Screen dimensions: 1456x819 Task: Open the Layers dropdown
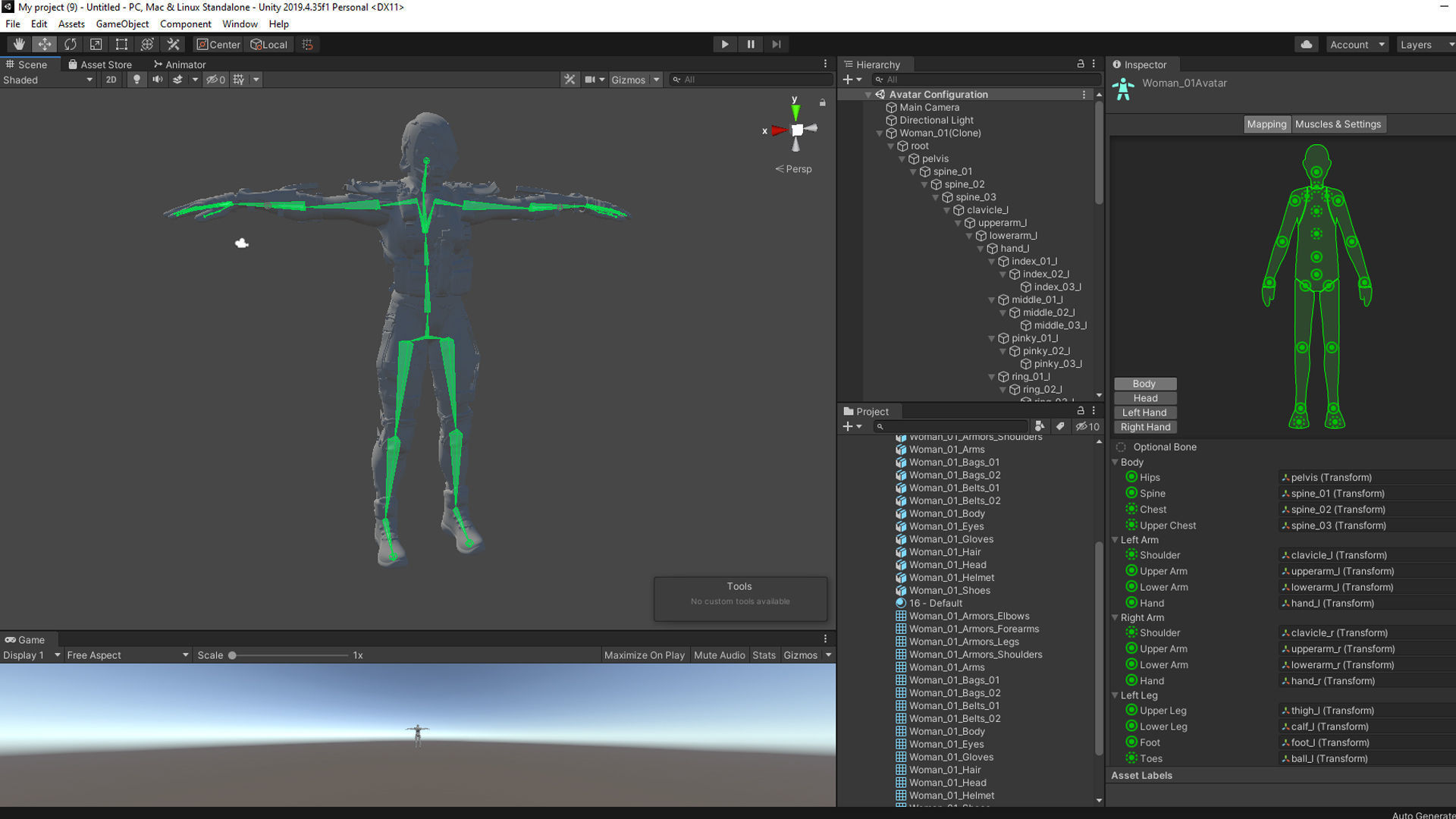(1424, 45)
